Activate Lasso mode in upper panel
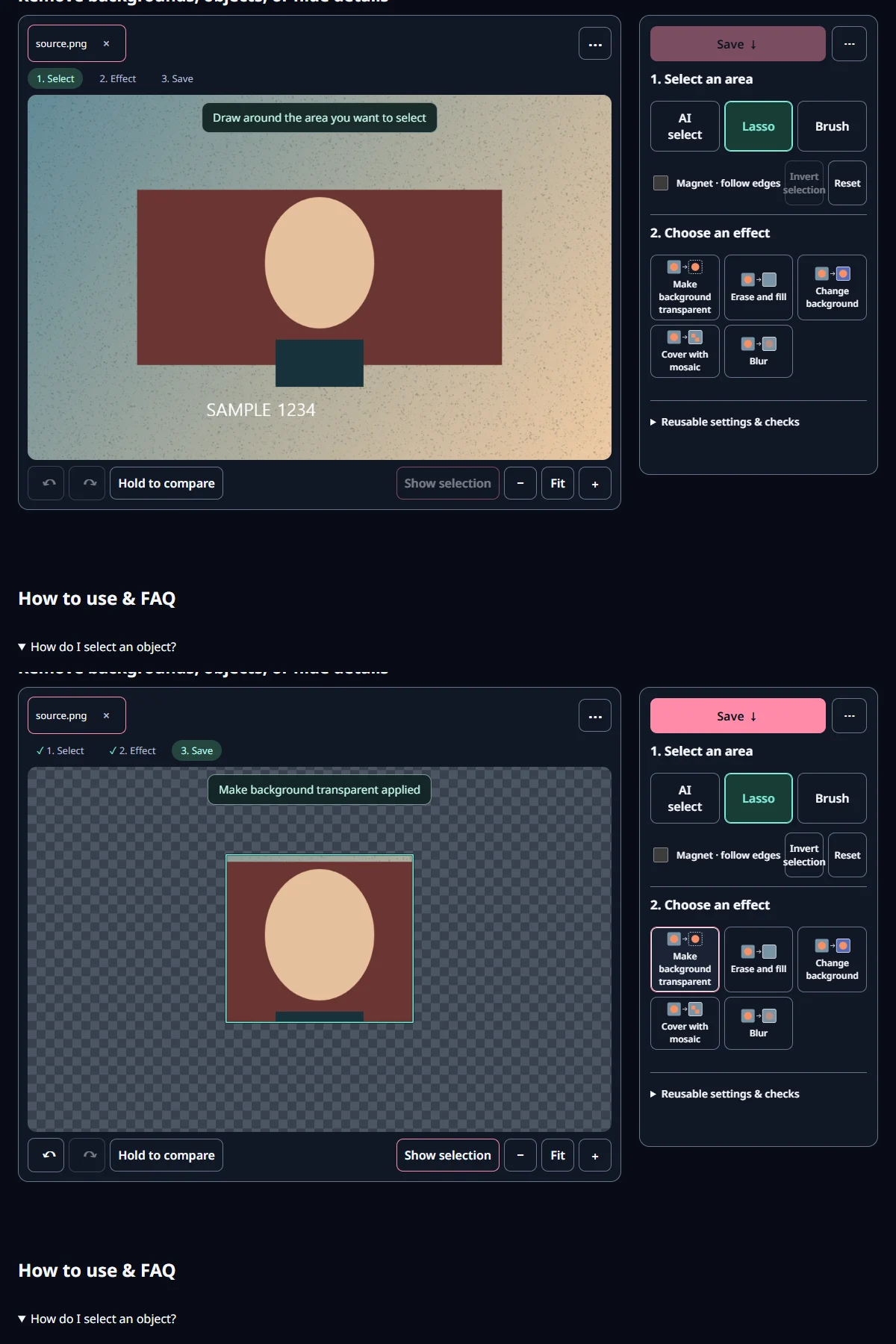 pyautogui.click(x=759, y=126)
